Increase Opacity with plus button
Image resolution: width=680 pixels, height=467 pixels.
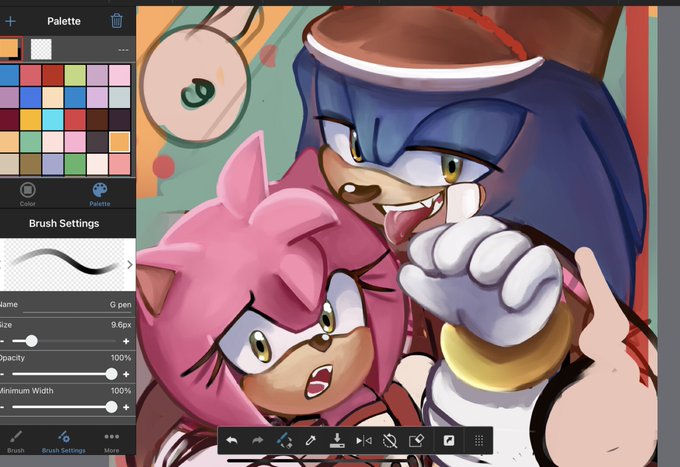click(x=126, y=374)
